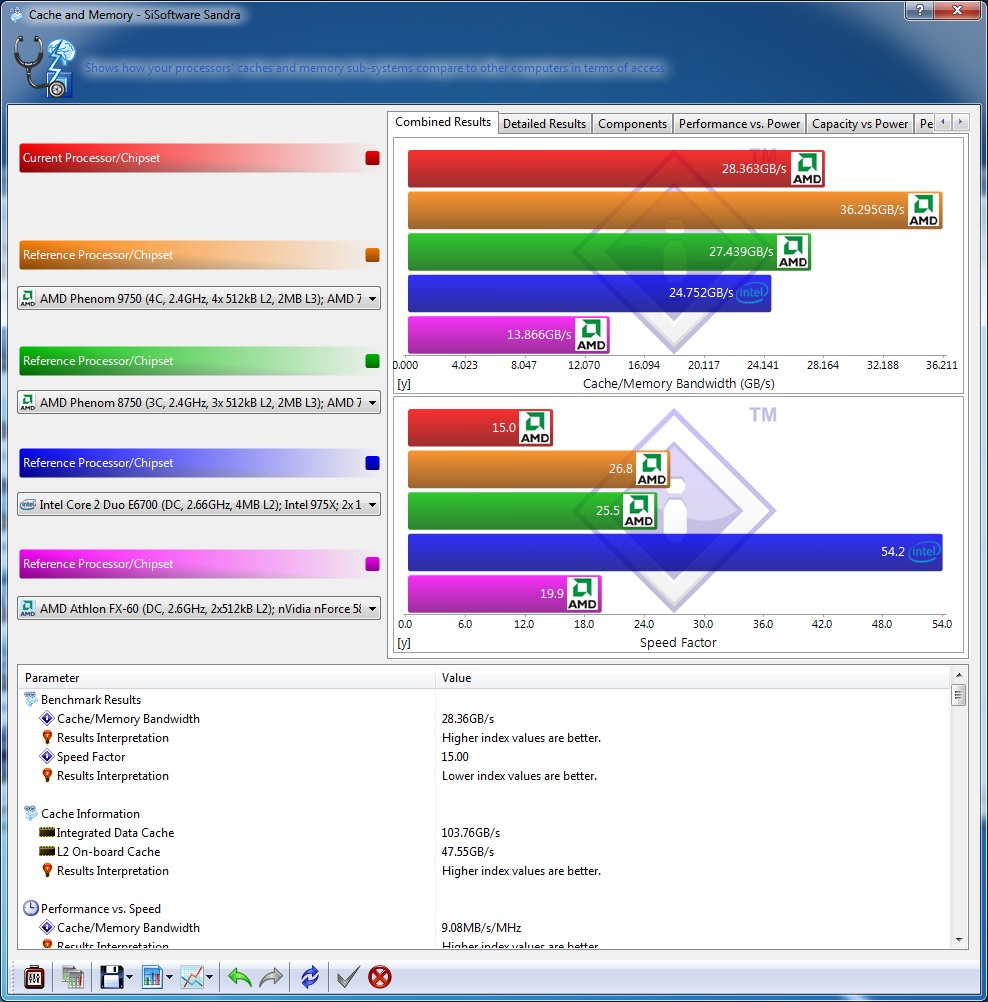Select the Performance vs. Speed group row
988x1002 pixels.
point(484,909)
